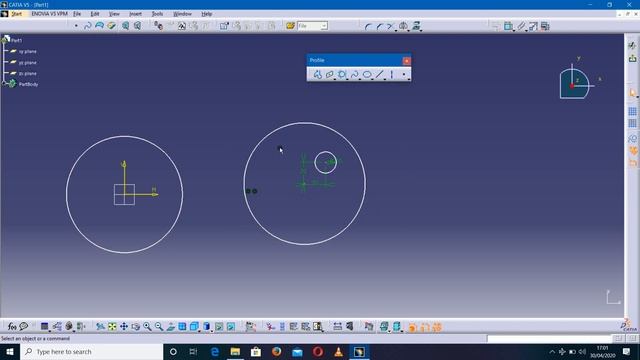
Task: Toggle Snap to Point on right toolbar
Action: 632,123
